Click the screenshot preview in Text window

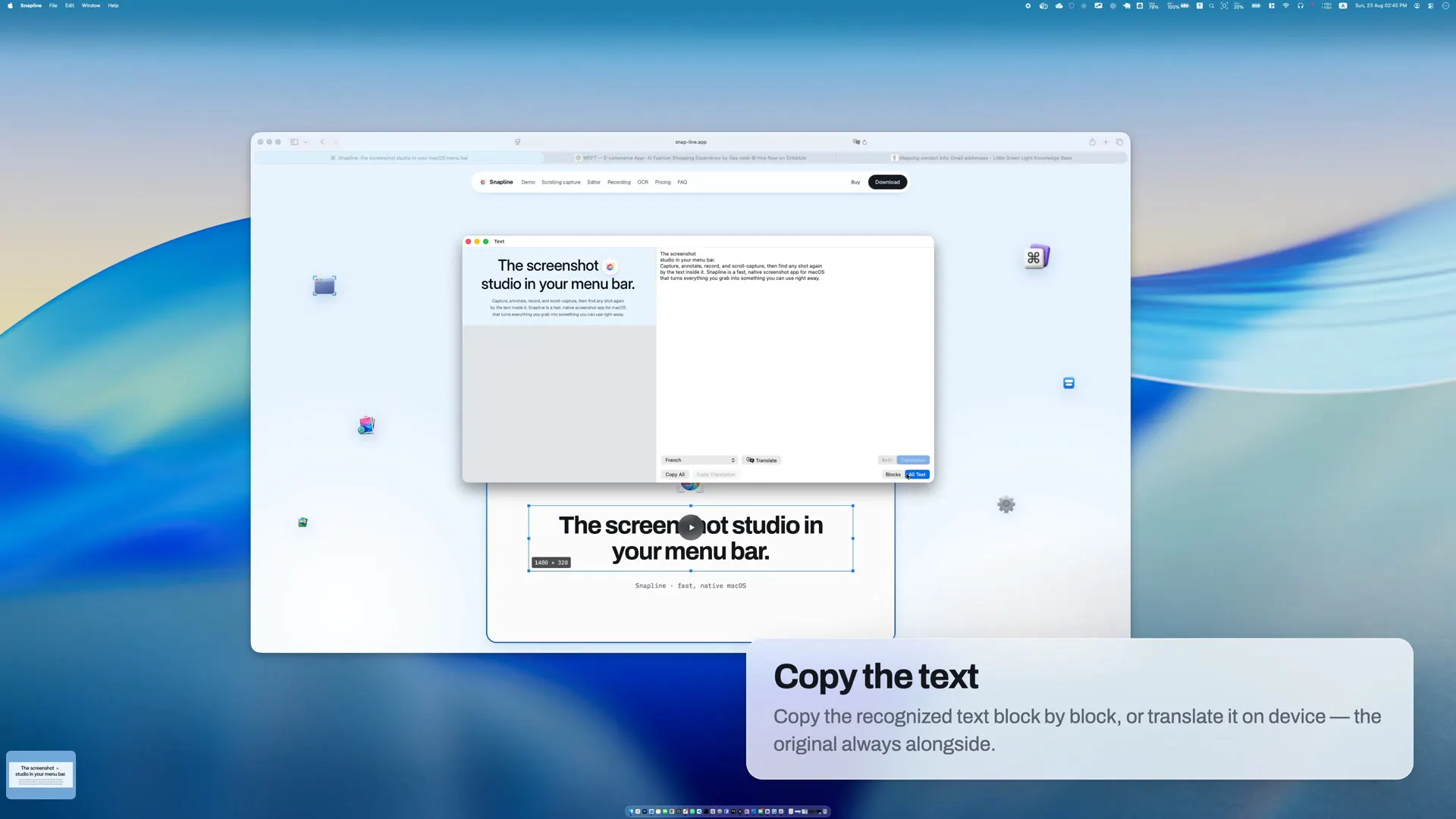point(559,287)
